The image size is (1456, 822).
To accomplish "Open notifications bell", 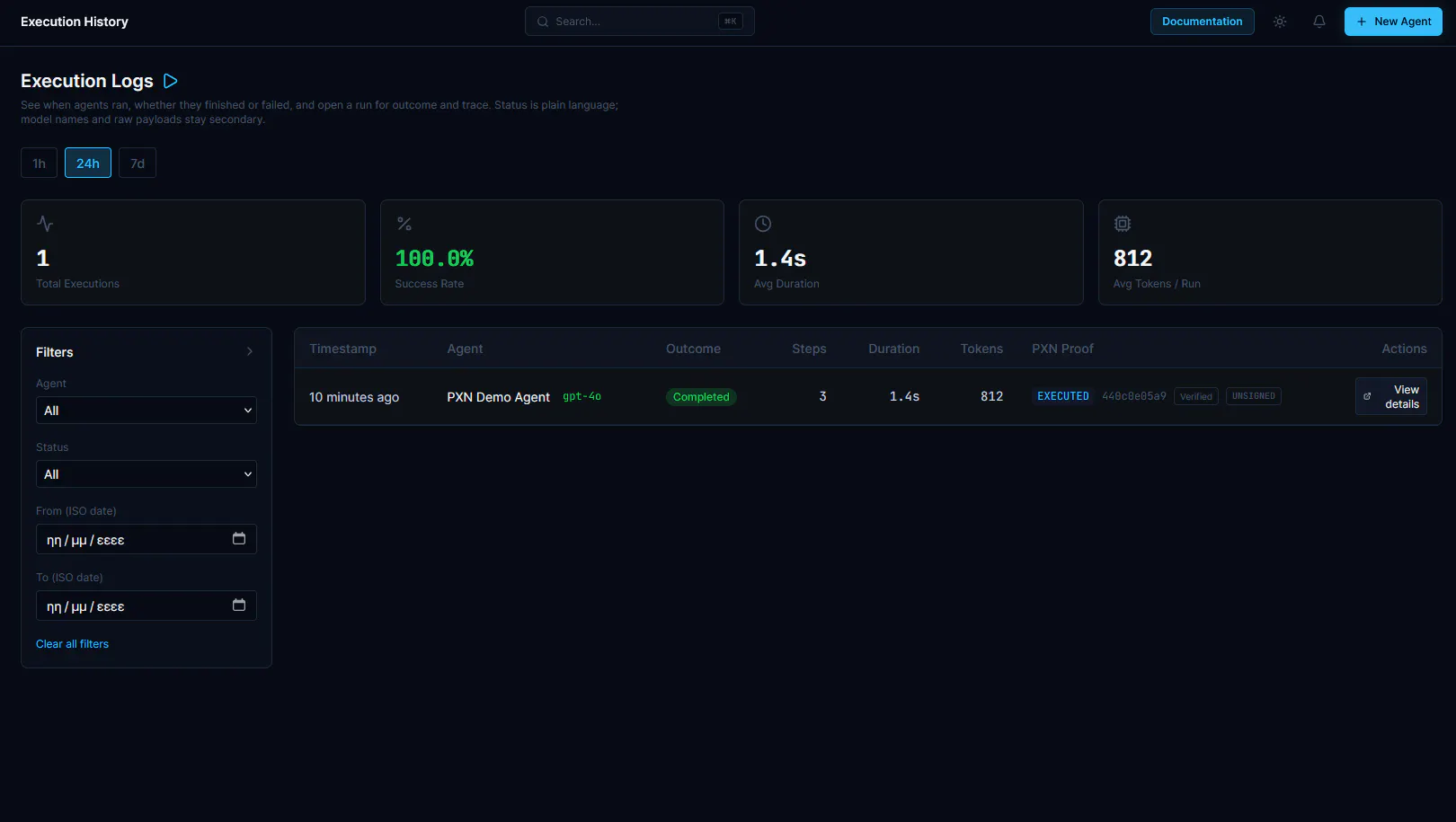I will 1319,22.
